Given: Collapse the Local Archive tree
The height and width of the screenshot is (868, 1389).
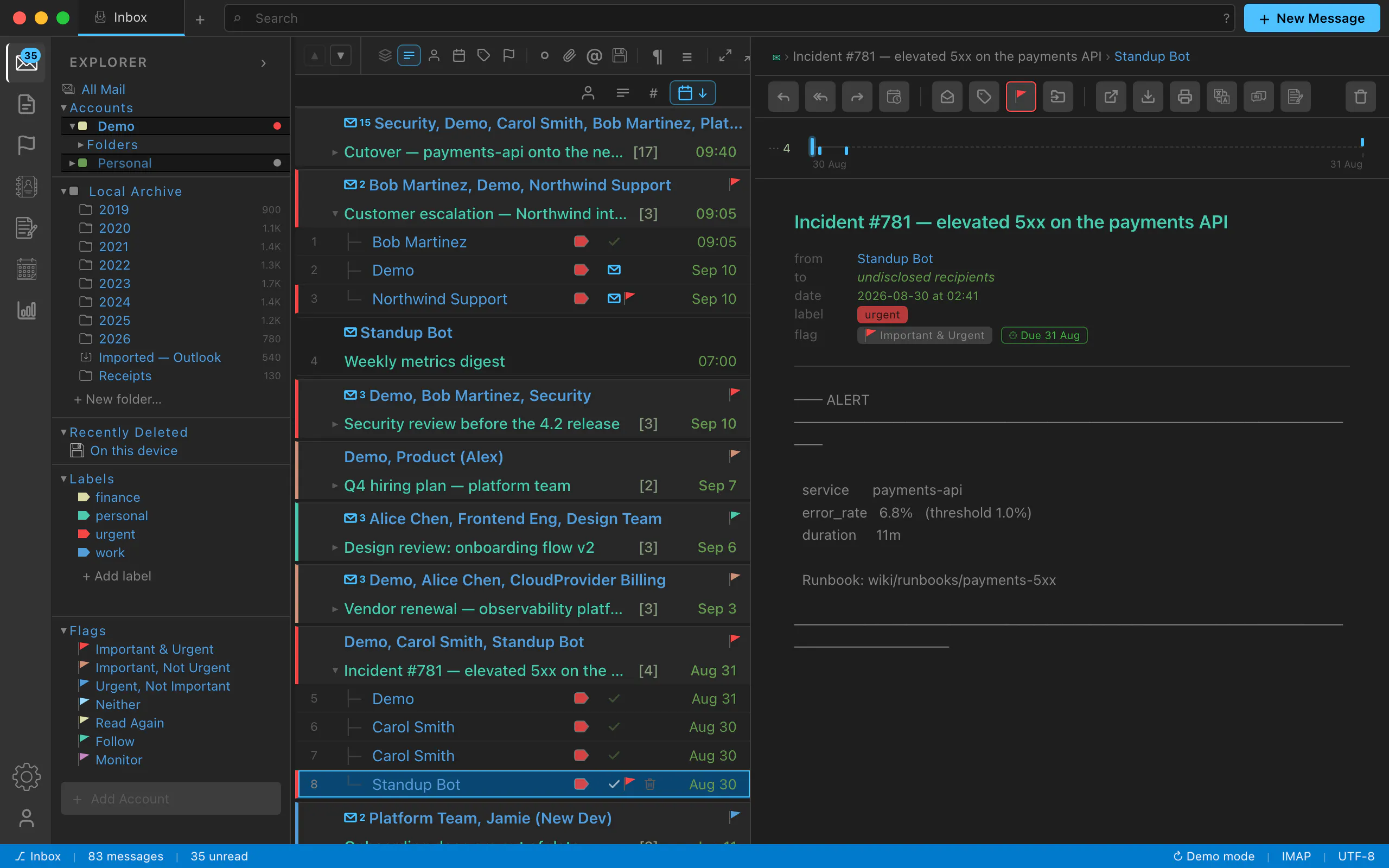Looking at the screenshot, I should [x=63, y=191].
